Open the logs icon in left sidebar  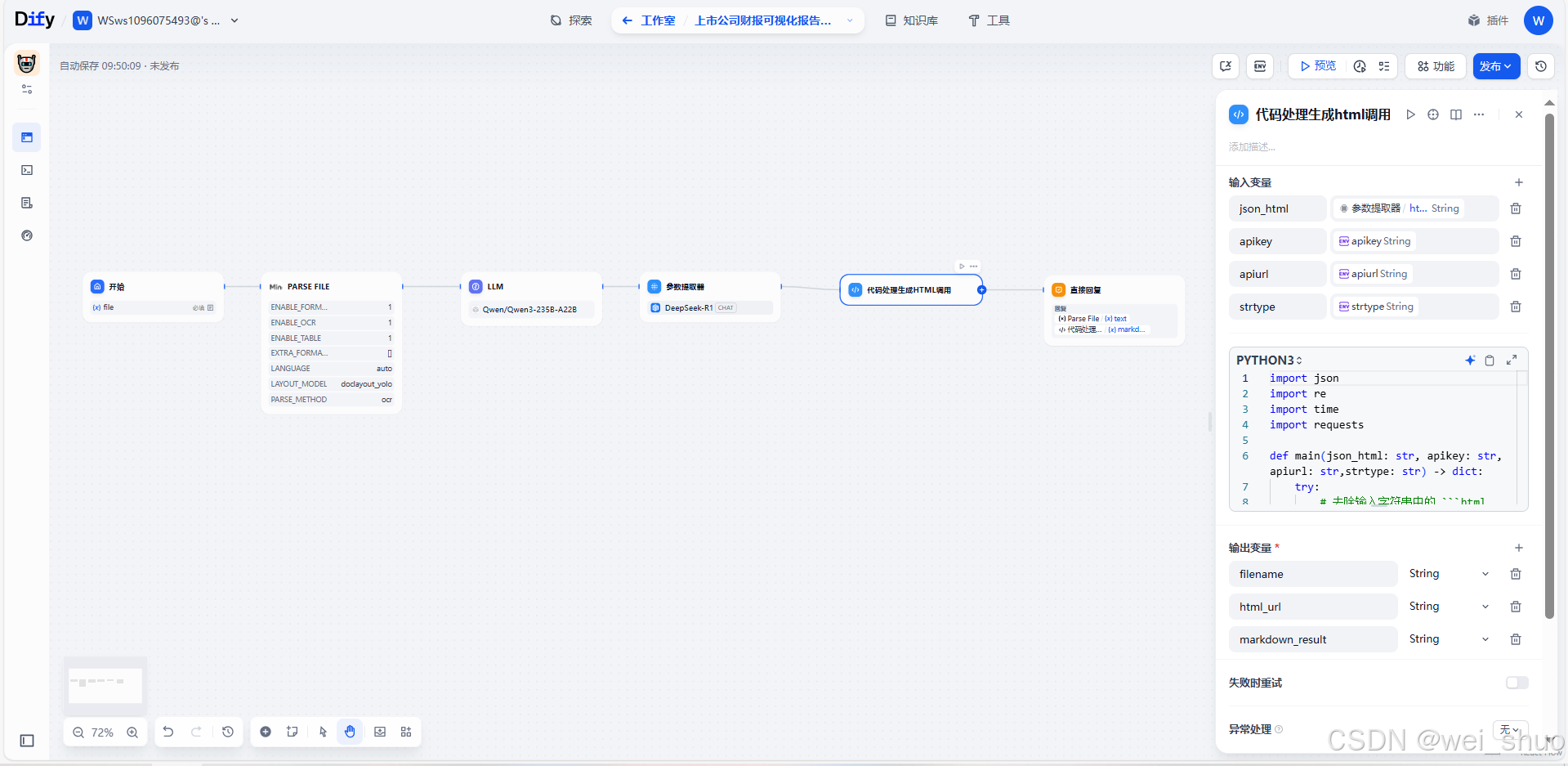27,203
